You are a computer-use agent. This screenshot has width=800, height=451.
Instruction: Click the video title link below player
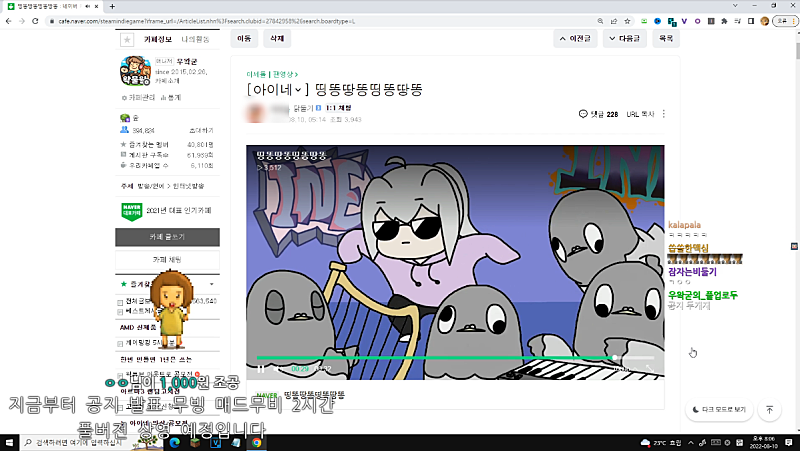tap(315, 394)
